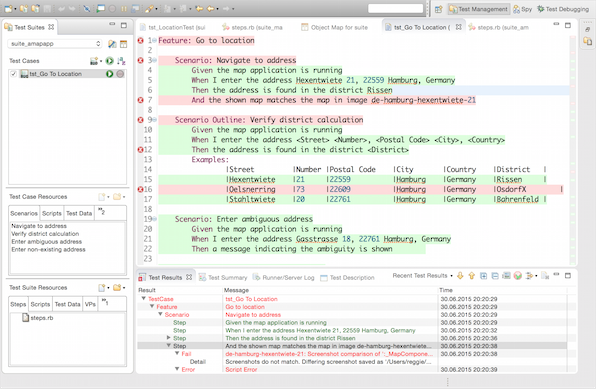Click the Undo arrow in main toolbar
The width and height of the screenshot is (596, 389).
pos(62,8)
